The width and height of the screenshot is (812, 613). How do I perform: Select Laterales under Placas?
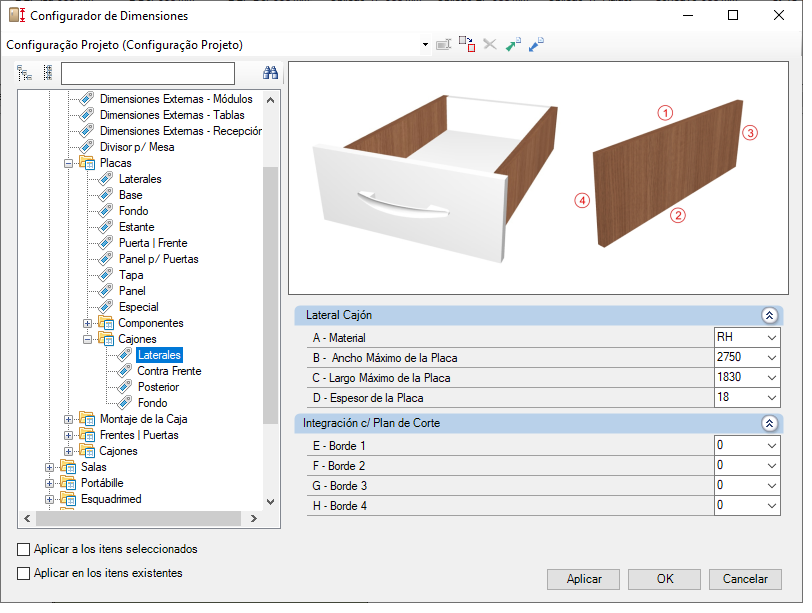140,179
